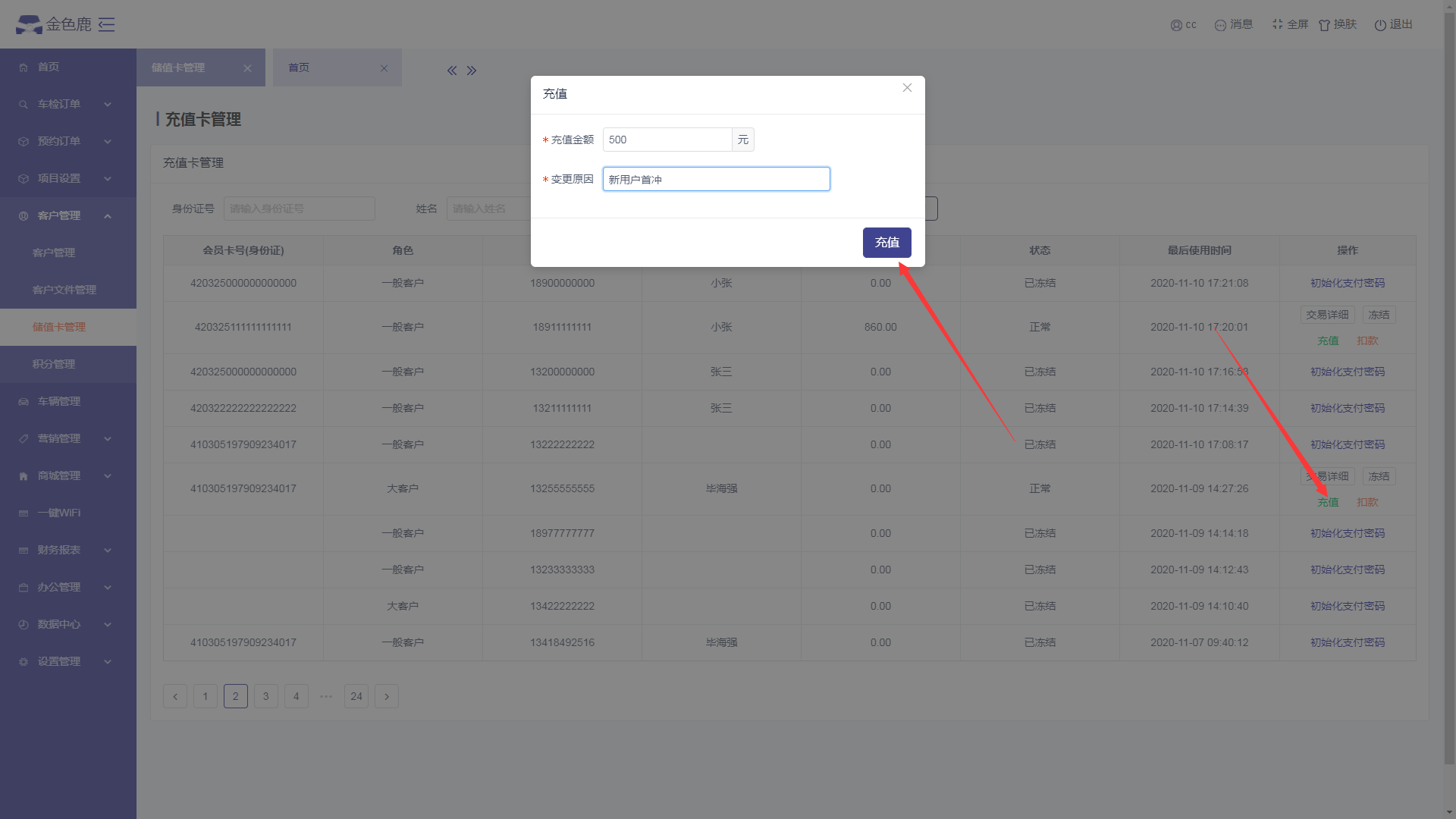Go to page 4
Image resolution: width=1456 pixels, height=819 pixels.
pyautogui.click(x=297, y=696)
